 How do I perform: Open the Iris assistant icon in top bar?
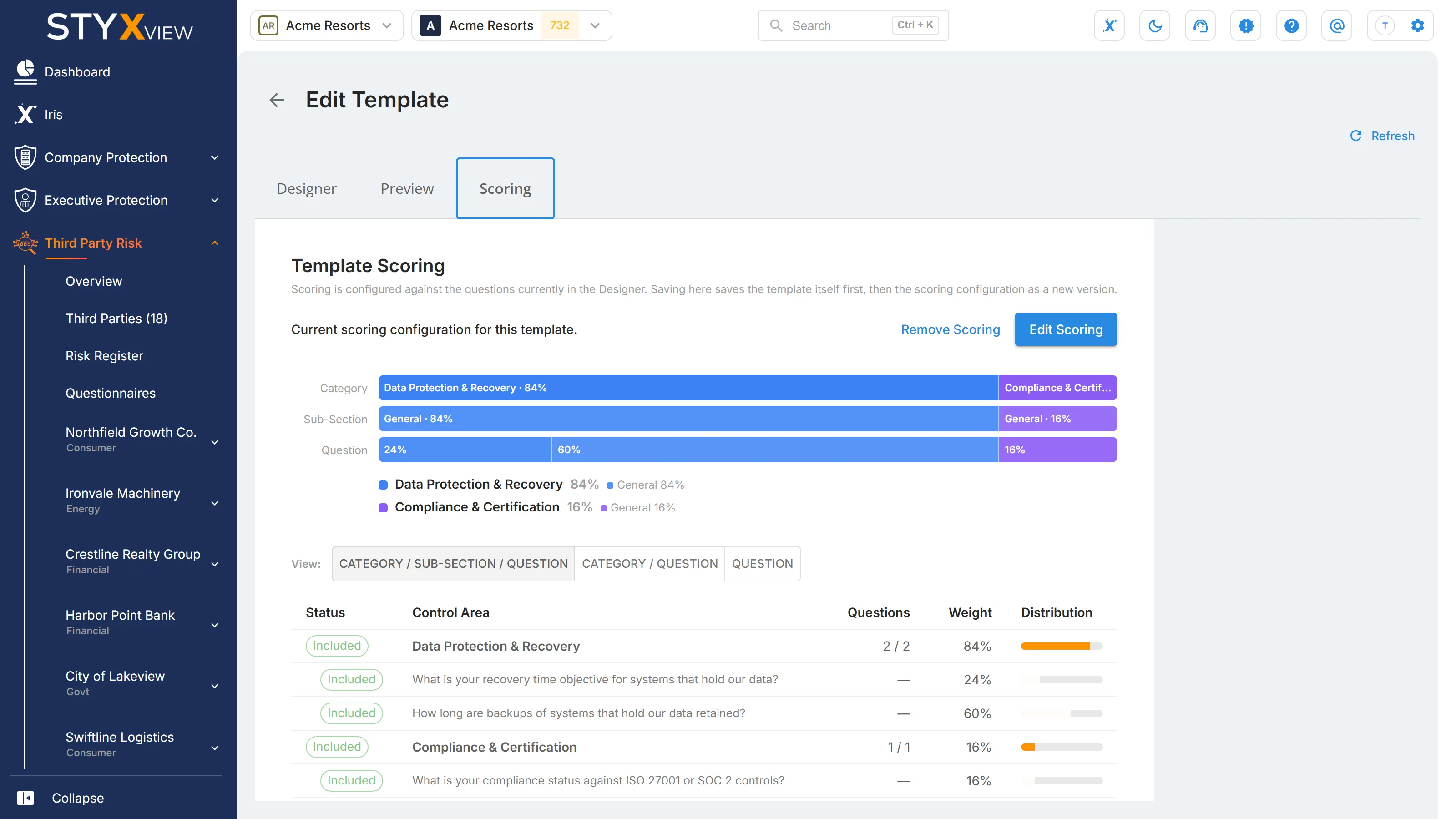tap(1109, 25)
